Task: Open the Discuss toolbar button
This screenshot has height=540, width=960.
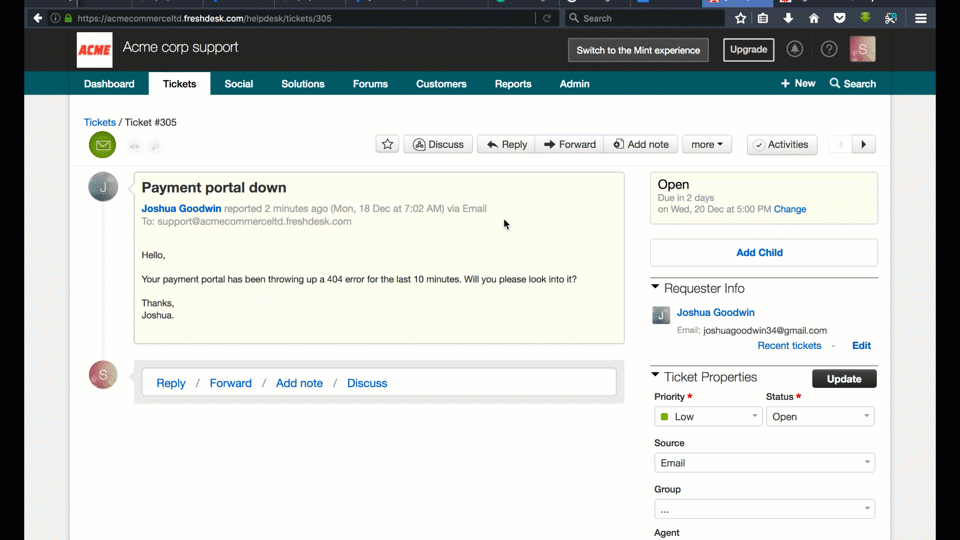Action: point(438,144)
